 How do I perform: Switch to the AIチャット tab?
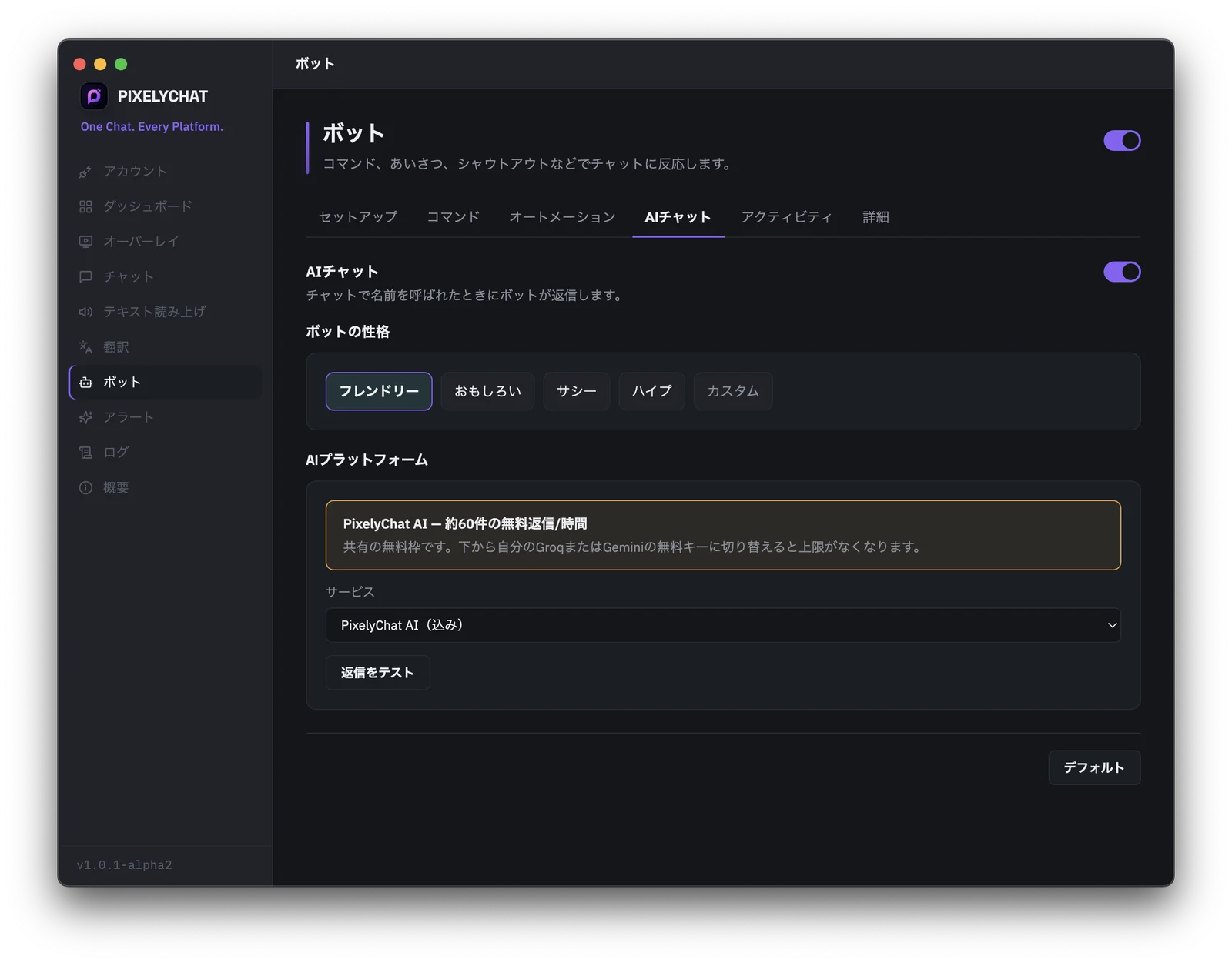tap(678, 217)
